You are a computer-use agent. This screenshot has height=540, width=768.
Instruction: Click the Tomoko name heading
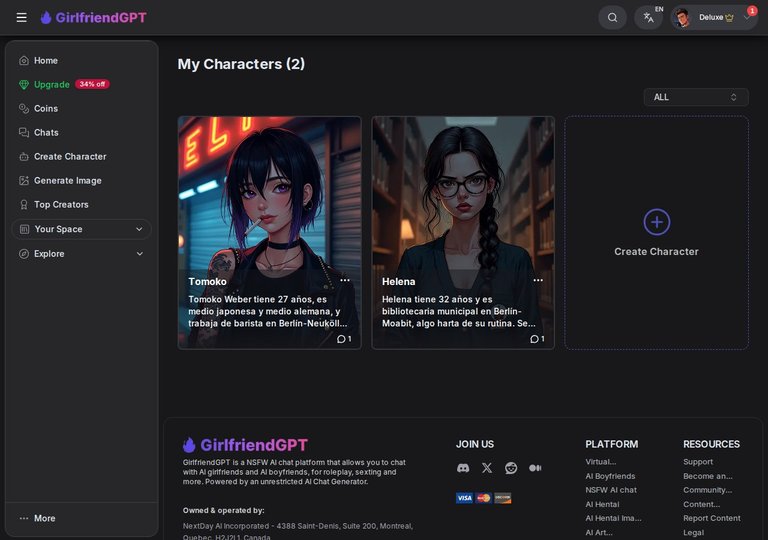coord(208,281)
